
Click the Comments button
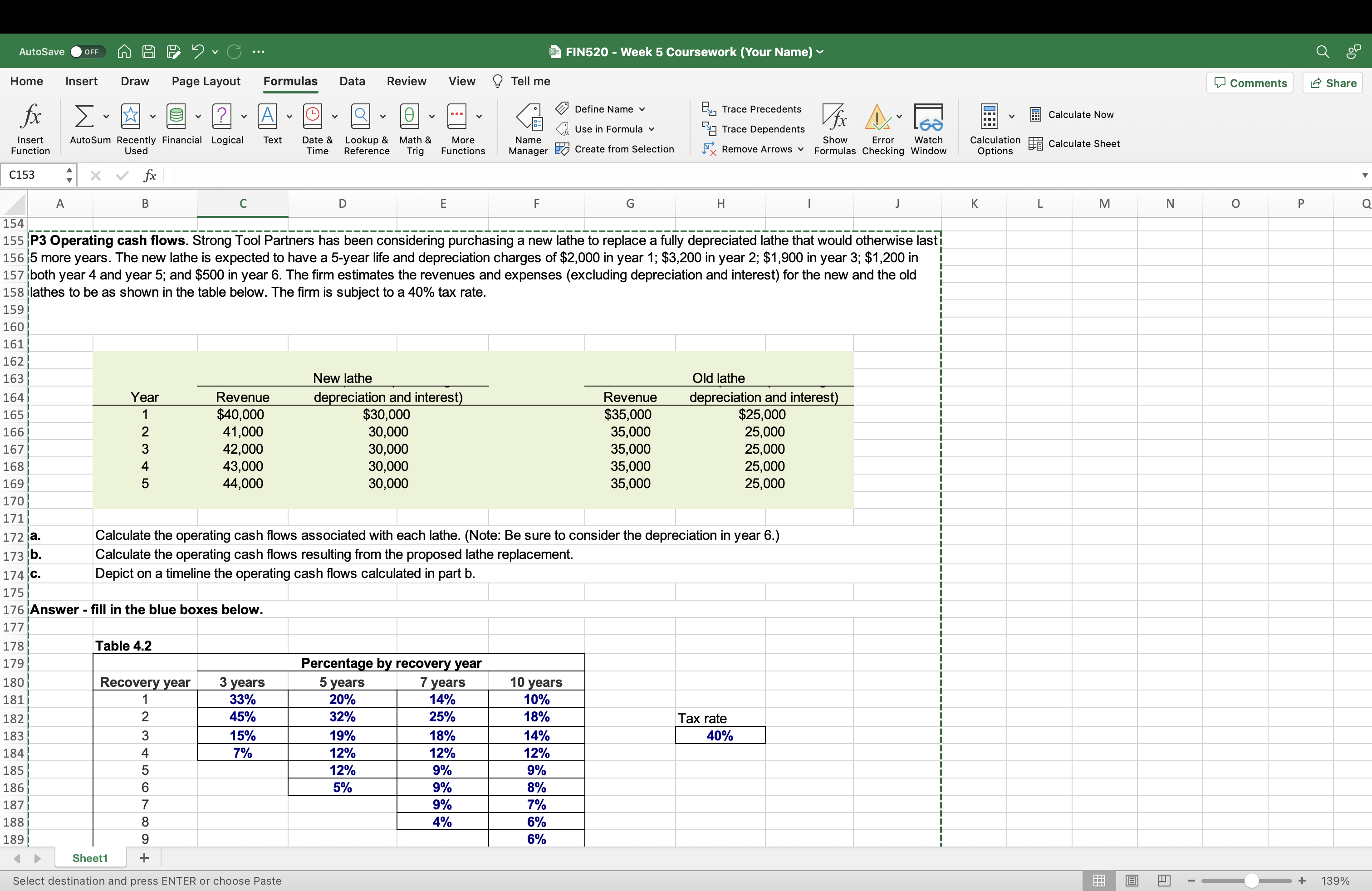click(x=1250, y=83)
